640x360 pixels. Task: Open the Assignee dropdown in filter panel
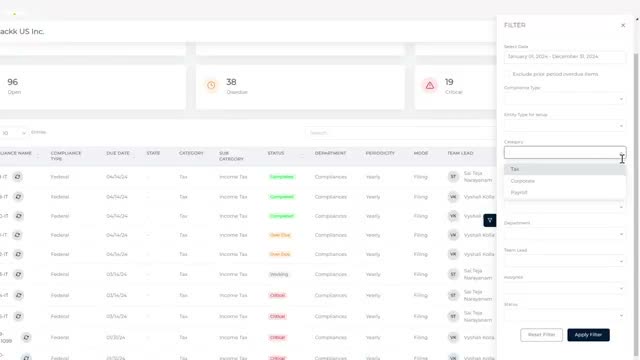(x=565, y=289)
